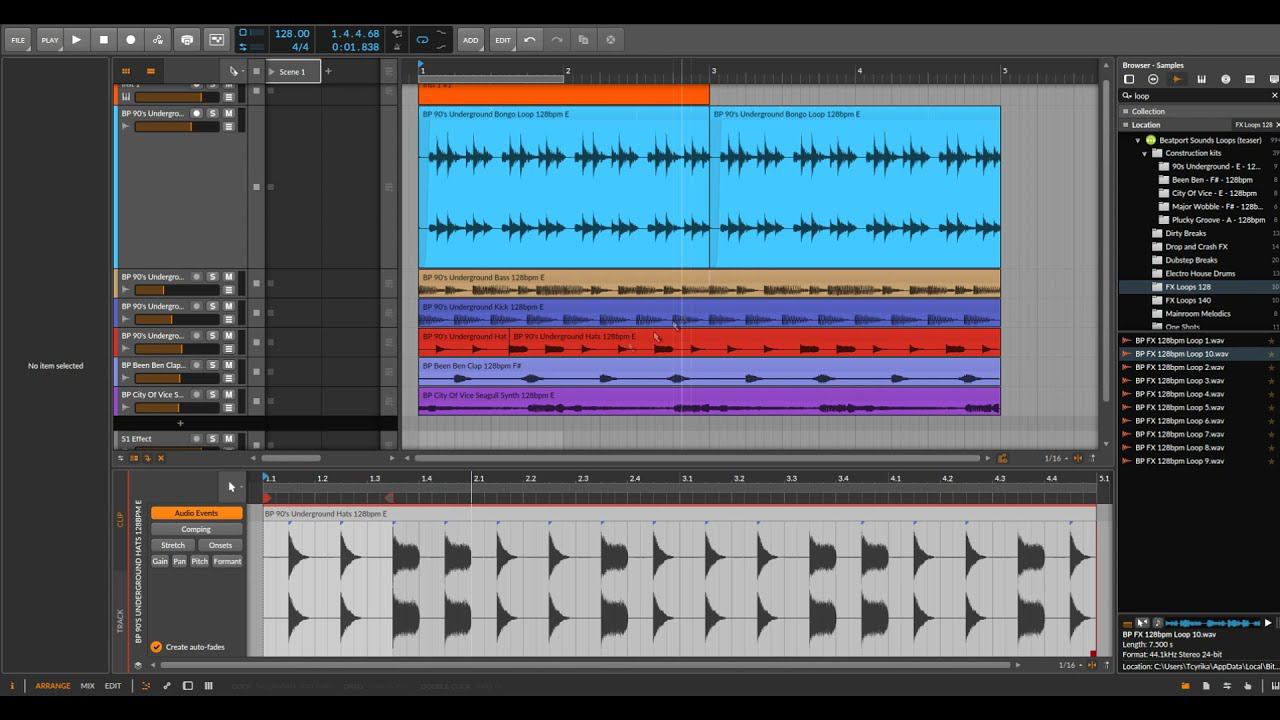Toggle the arranger loop button
Viewport: 1280px width, 720px height.
[x=422, y=40]
